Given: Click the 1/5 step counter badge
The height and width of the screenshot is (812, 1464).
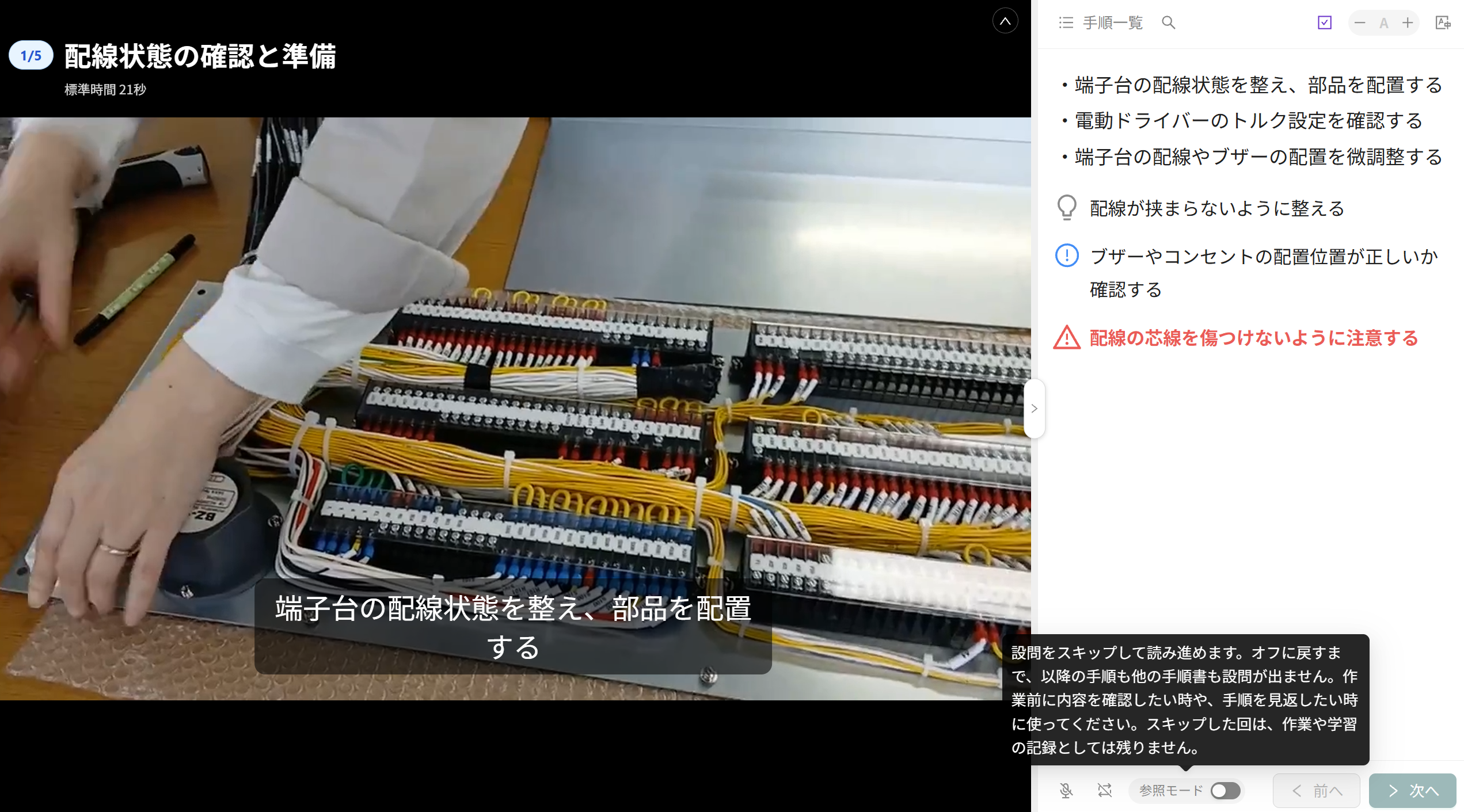Looking at the screenshot, I should coord(31,56).
